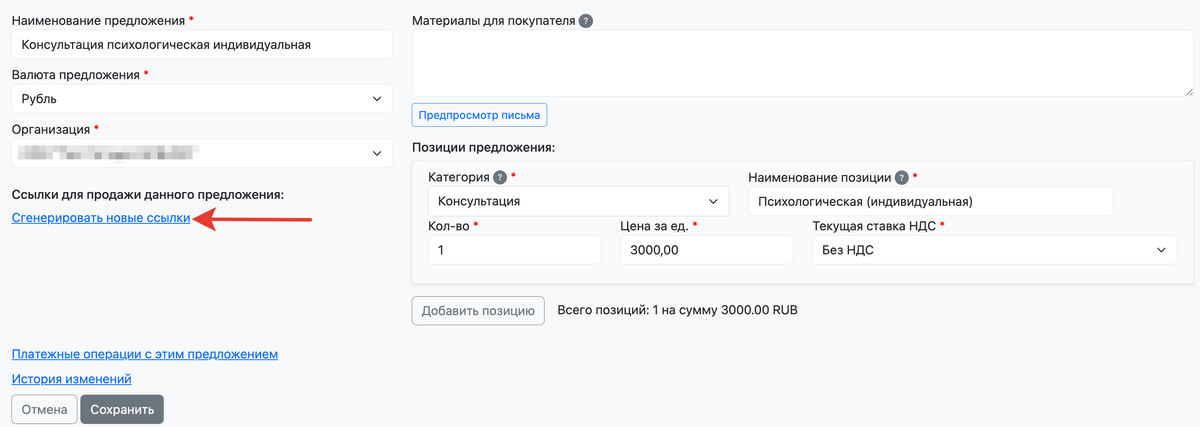Click the Предпросмотр письма button

pyautogui.click(x=479, y=114)
